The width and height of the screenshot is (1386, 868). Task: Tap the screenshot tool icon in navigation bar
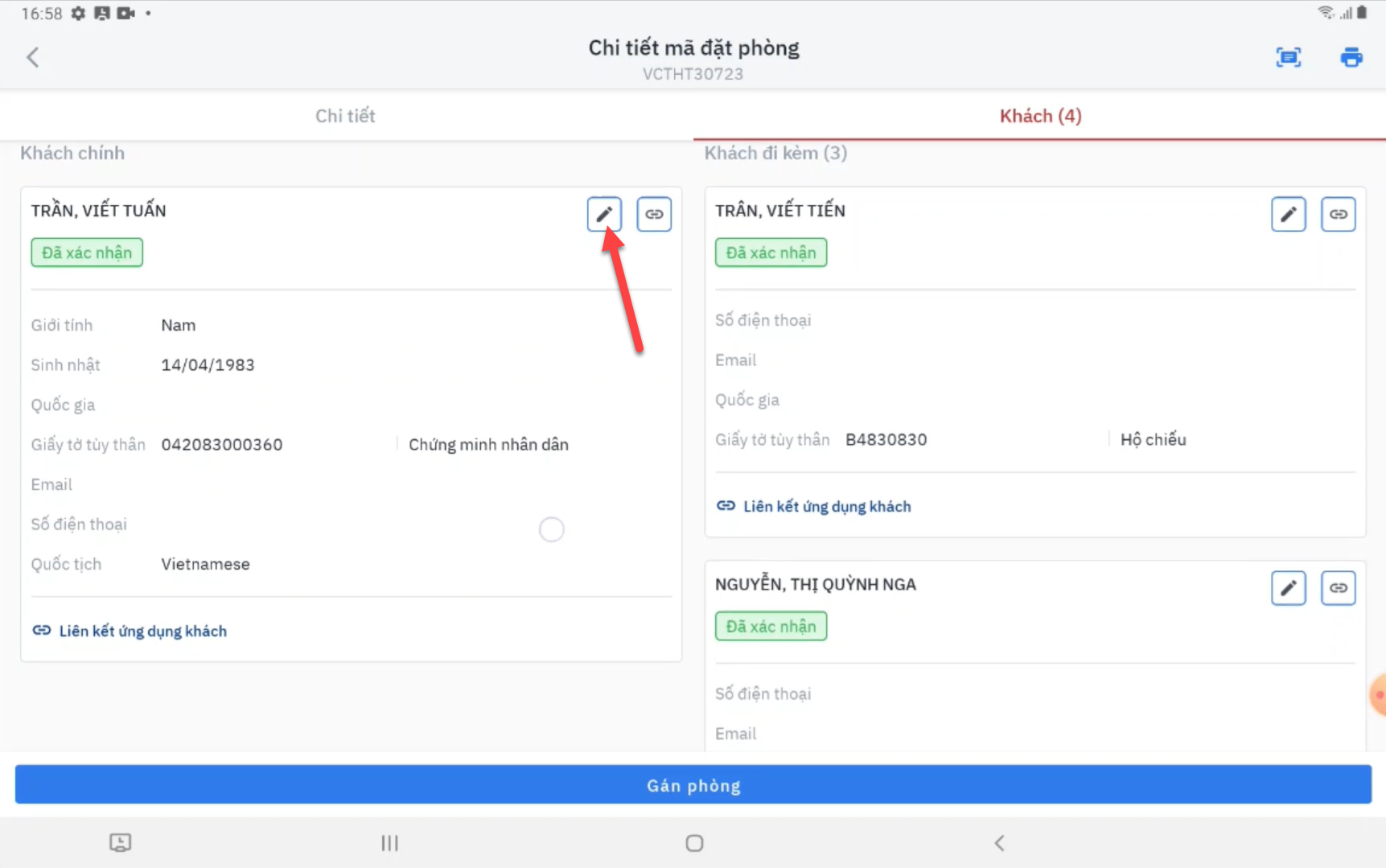pyautogui.click(x=121, y=842)
